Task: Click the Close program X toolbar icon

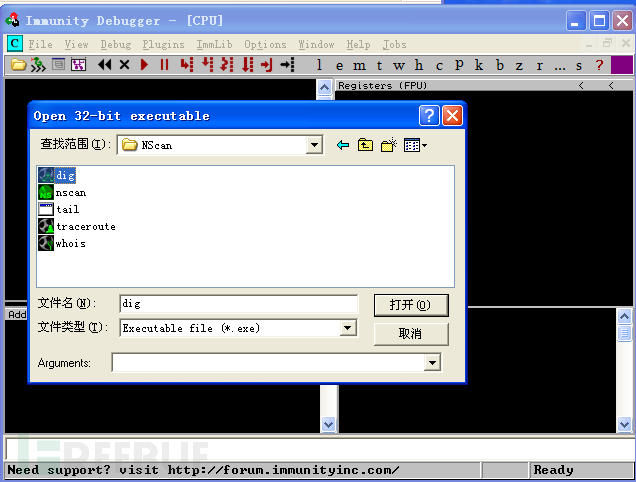Action: coord(125,65)
